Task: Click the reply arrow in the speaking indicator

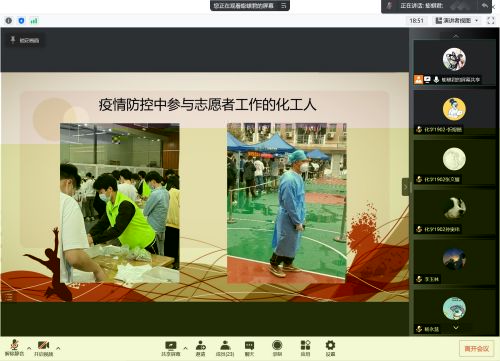Action: (484, 5)
